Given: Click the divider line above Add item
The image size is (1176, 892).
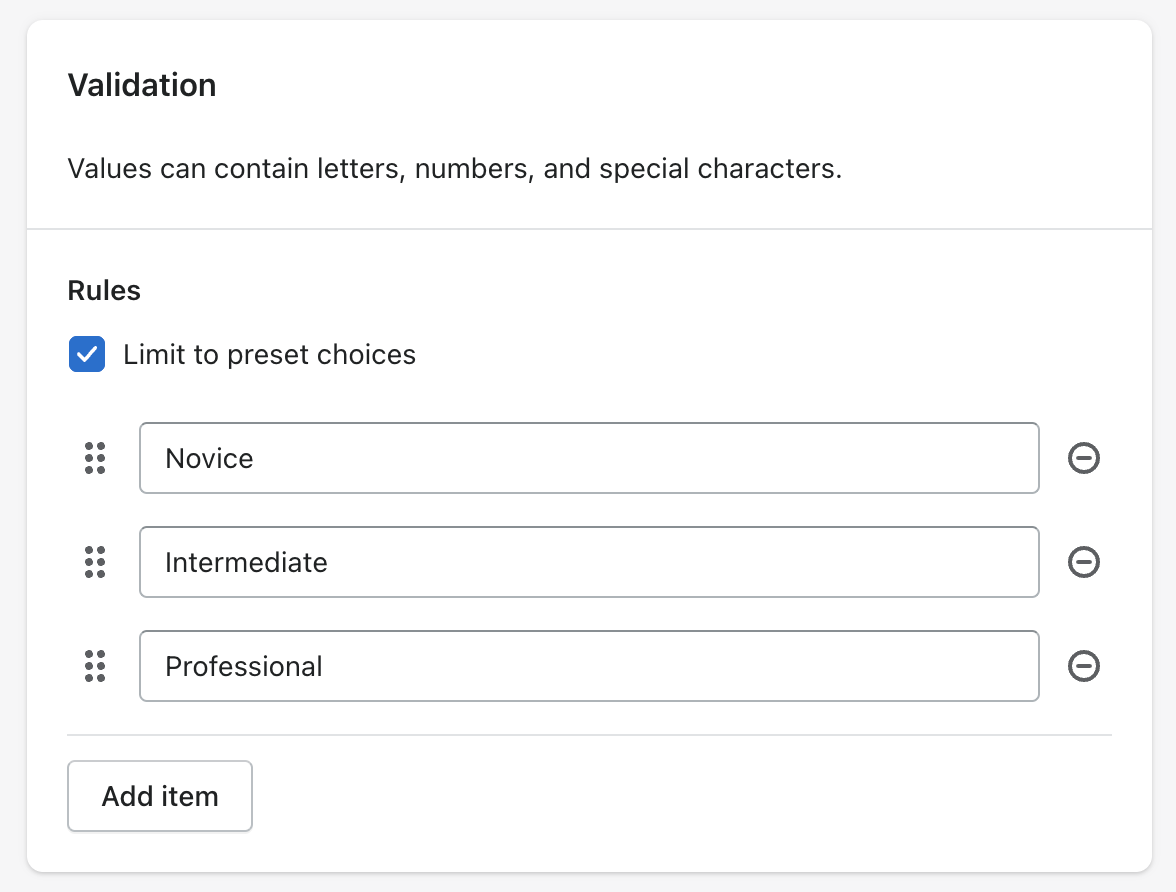Looking at the screenshot, I should pyautogui.click(x=589, y=735).
